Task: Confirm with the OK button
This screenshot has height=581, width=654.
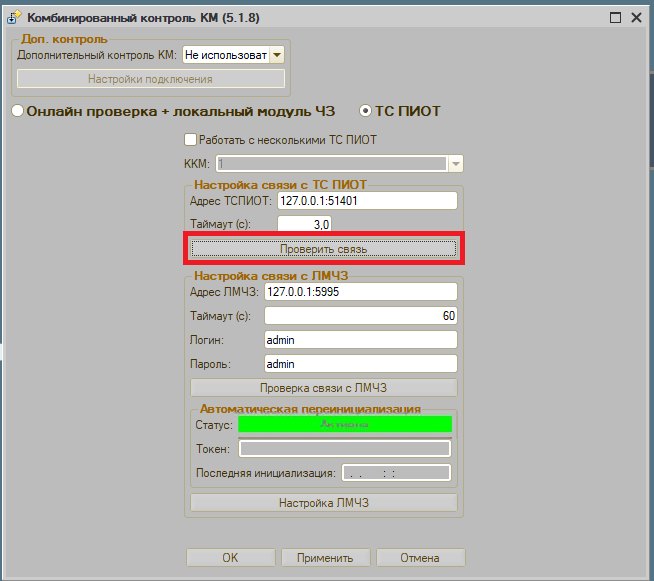Action: click(230, 558)
